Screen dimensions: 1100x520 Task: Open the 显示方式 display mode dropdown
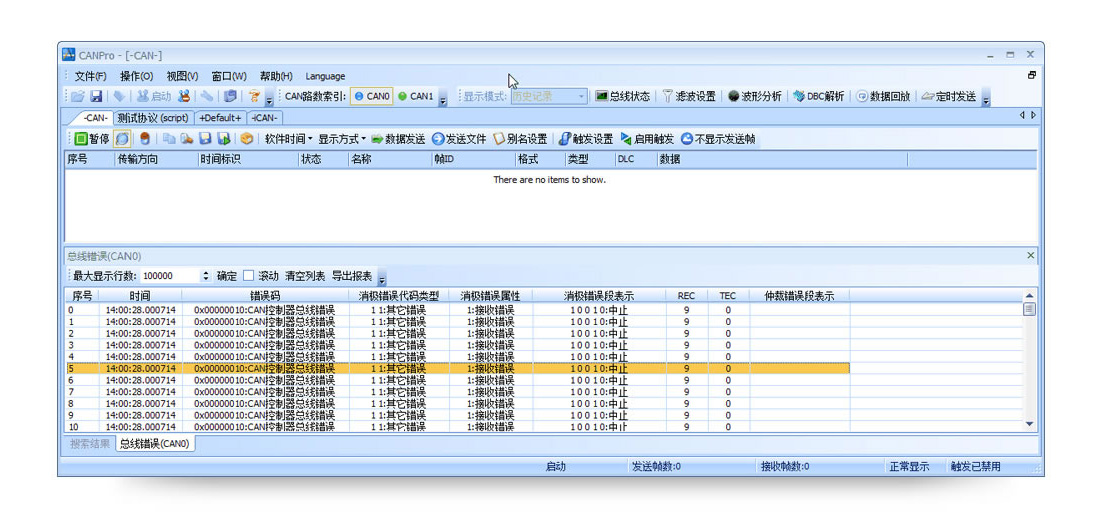[x=342, y=139]
